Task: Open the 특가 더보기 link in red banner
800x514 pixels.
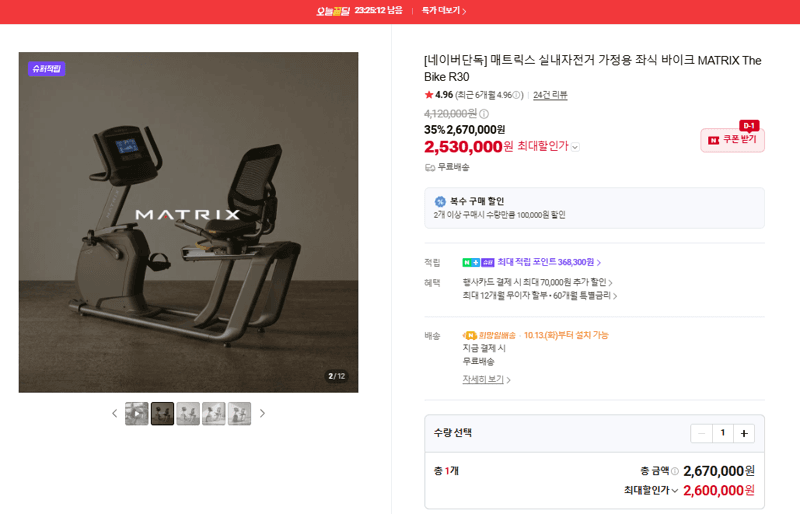Action: point(443,10)
